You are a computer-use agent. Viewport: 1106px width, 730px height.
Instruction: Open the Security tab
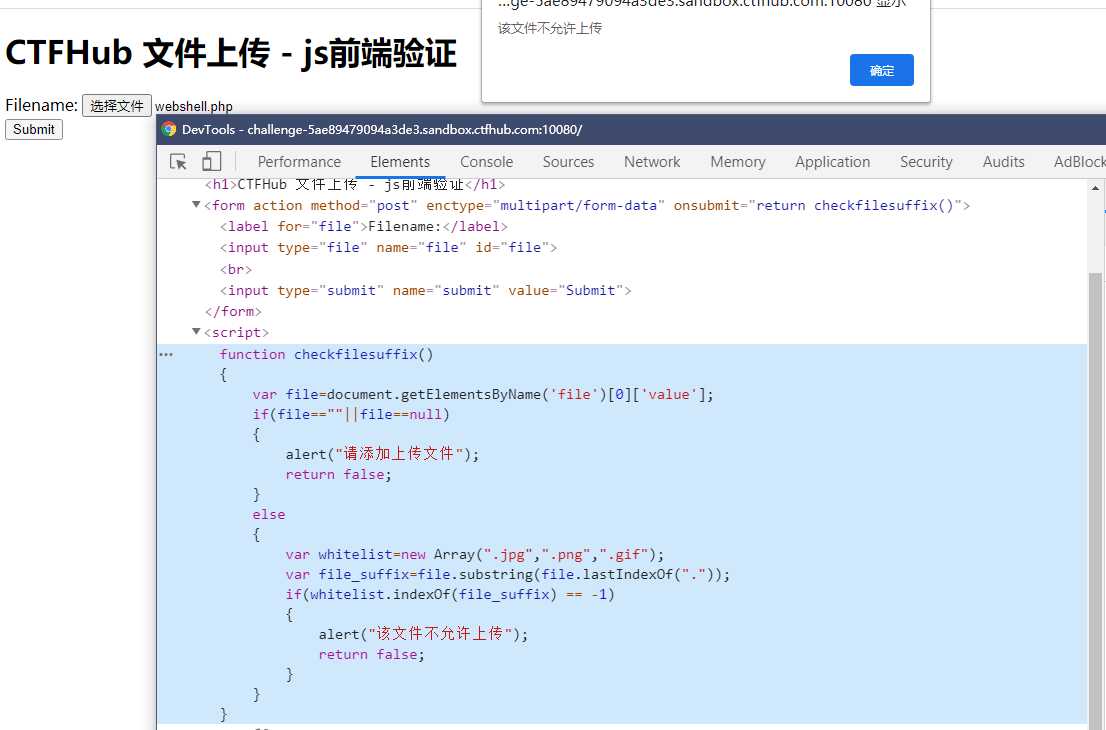click(926, 162)
